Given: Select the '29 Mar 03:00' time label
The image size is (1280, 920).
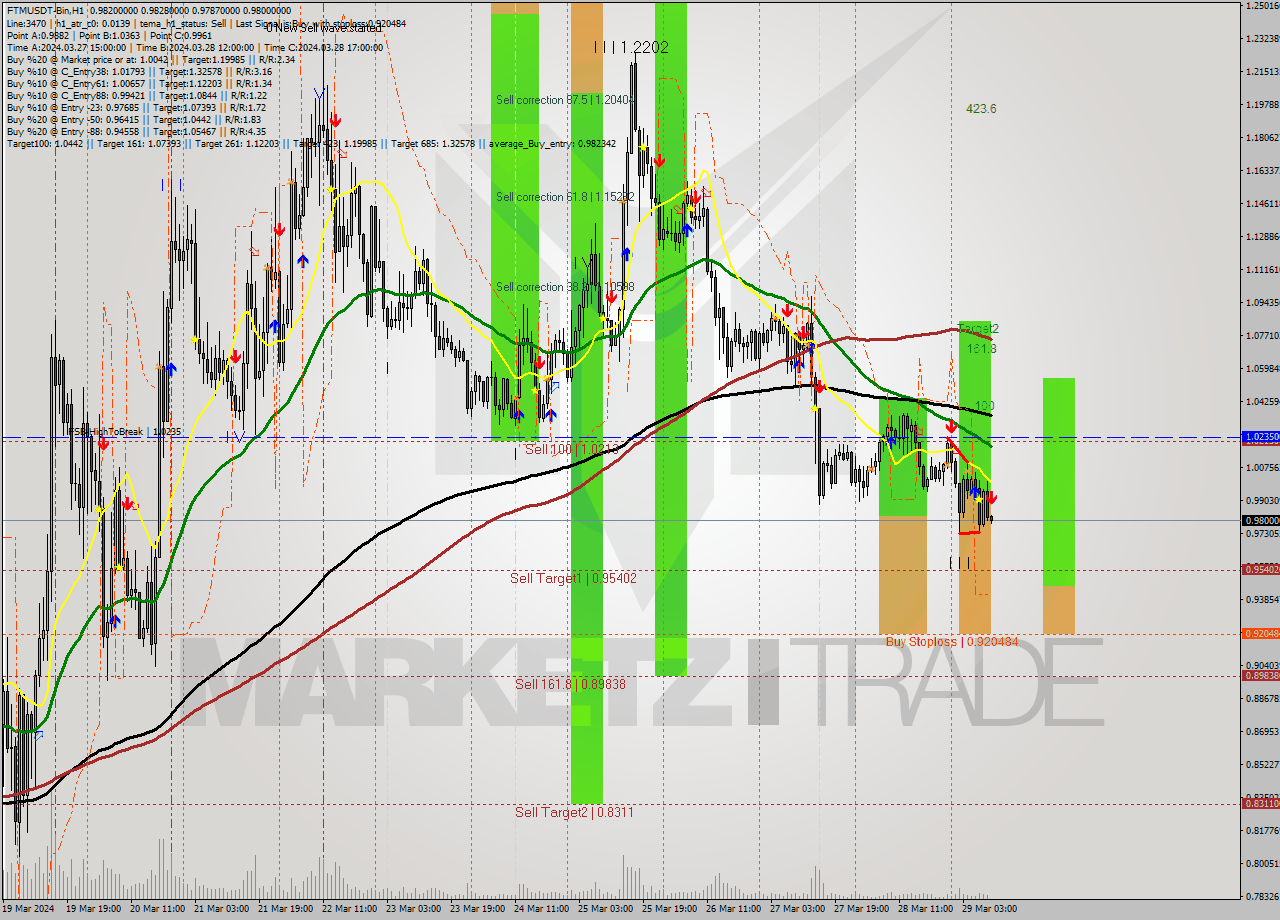Looking at the screenshot, I should click(x=988, y=909).
